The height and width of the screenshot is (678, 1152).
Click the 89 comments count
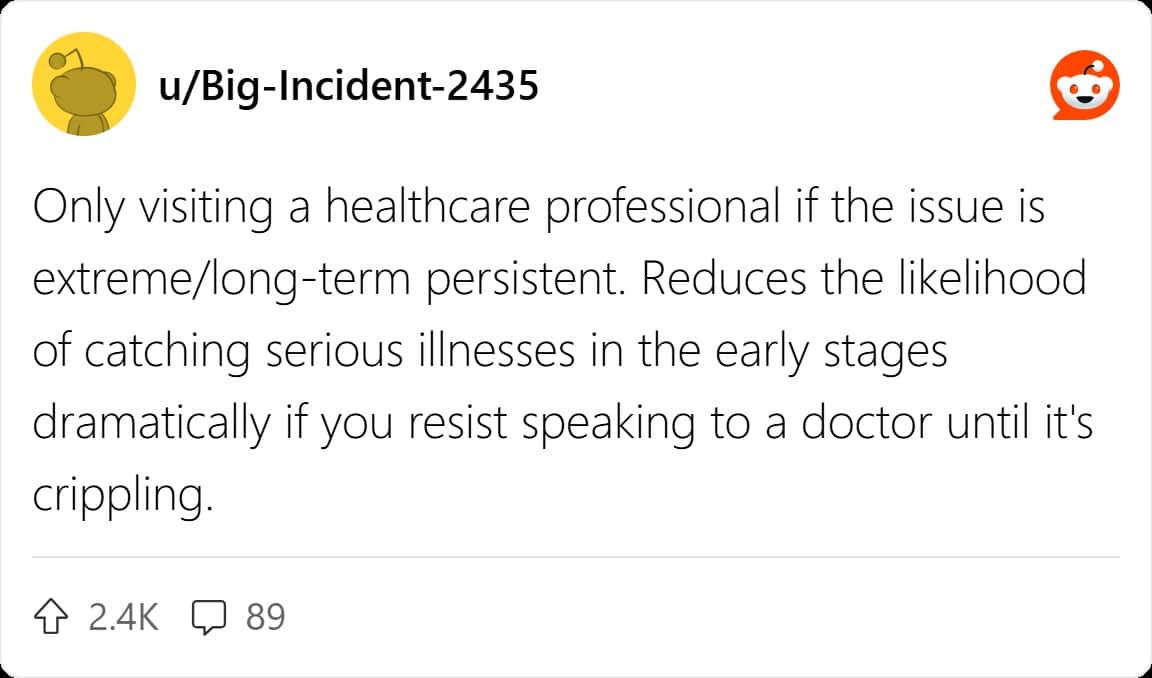(x=265, y=617)
